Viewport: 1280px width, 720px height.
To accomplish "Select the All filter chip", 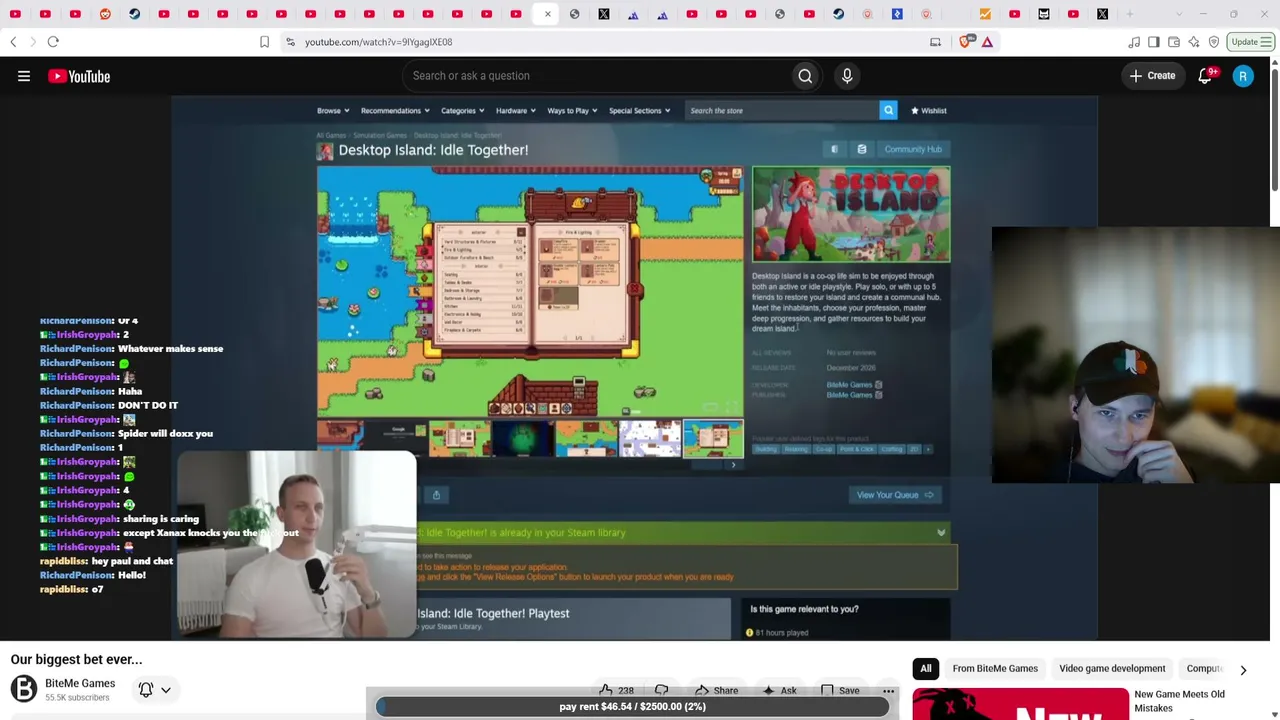I will click(x=926, y=669).
